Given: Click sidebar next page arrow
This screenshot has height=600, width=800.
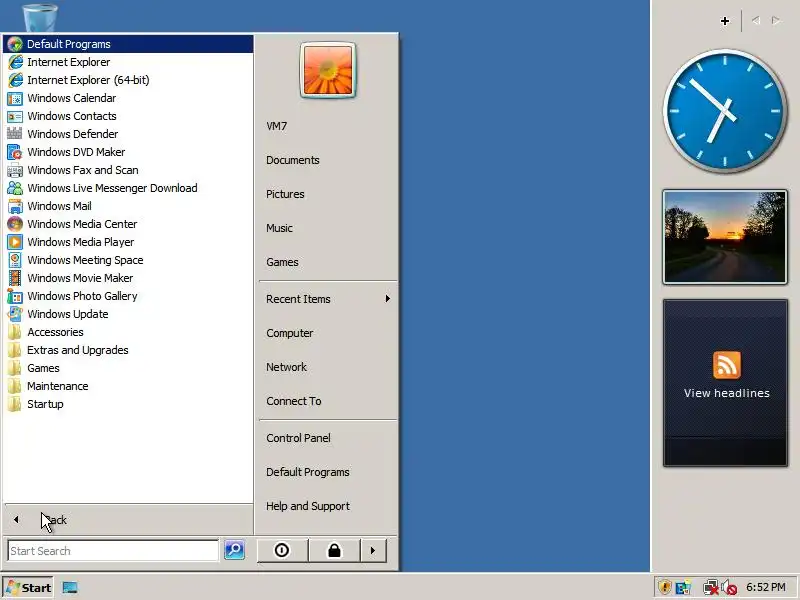Looking at the screenshot, I should point(776,20).
